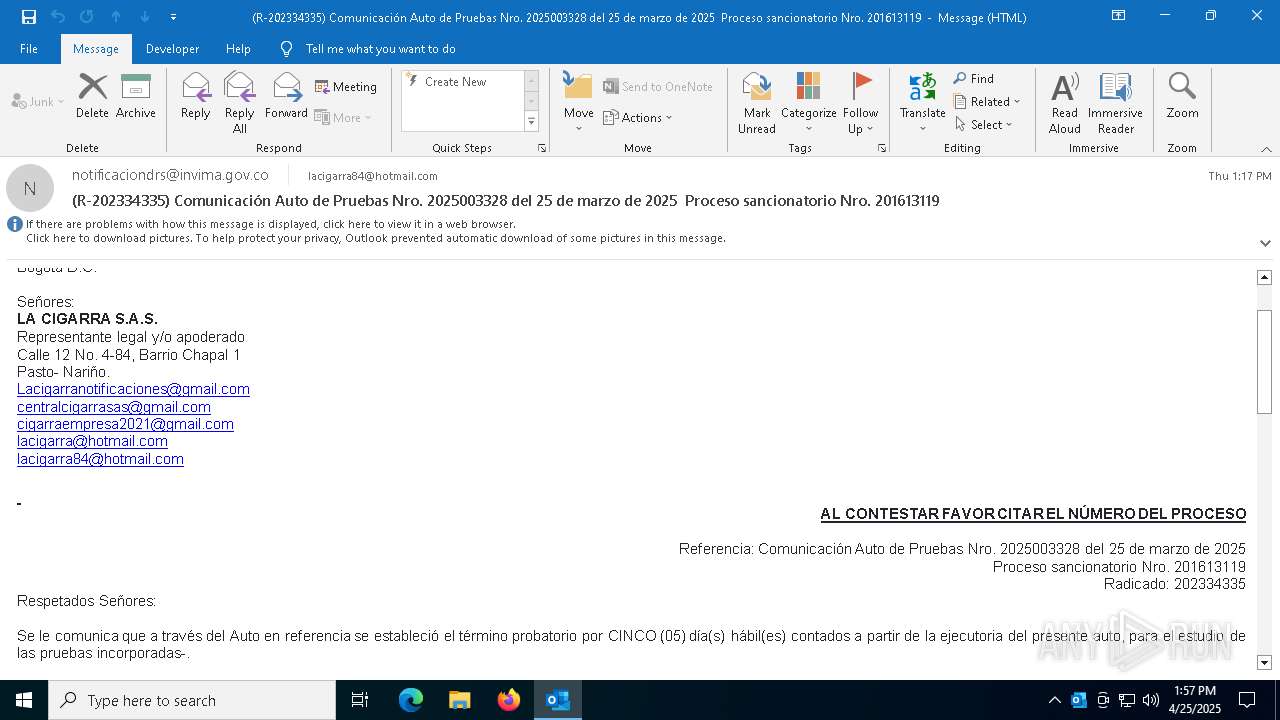The width and height of the screenshot is (1280, 720).
Task: Show hidden system tray icons
Action: point(1054,700)
